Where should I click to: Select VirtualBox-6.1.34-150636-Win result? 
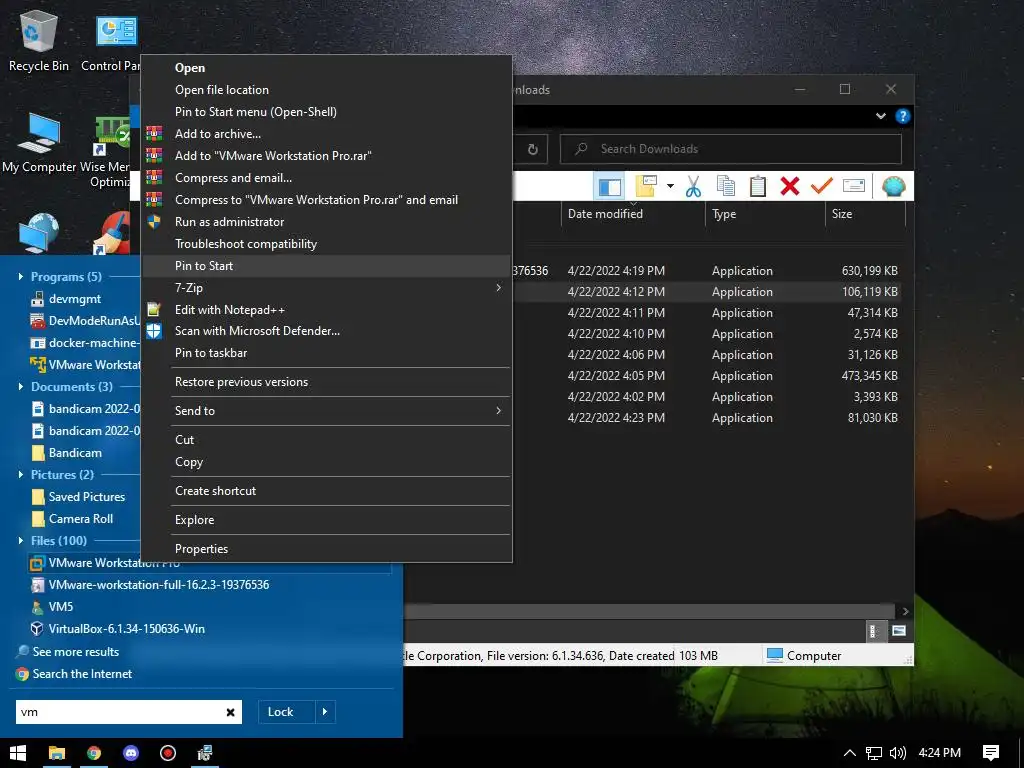tap(127, 629)
